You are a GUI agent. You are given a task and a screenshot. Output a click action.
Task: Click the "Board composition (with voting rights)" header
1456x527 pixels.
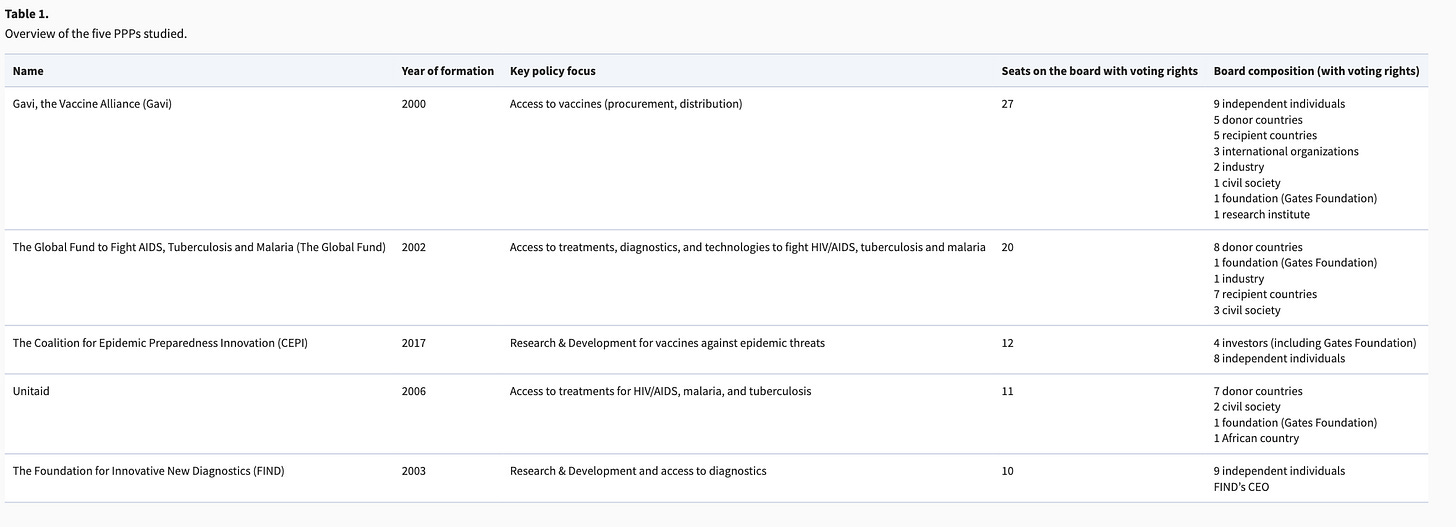pos(1316,71)
